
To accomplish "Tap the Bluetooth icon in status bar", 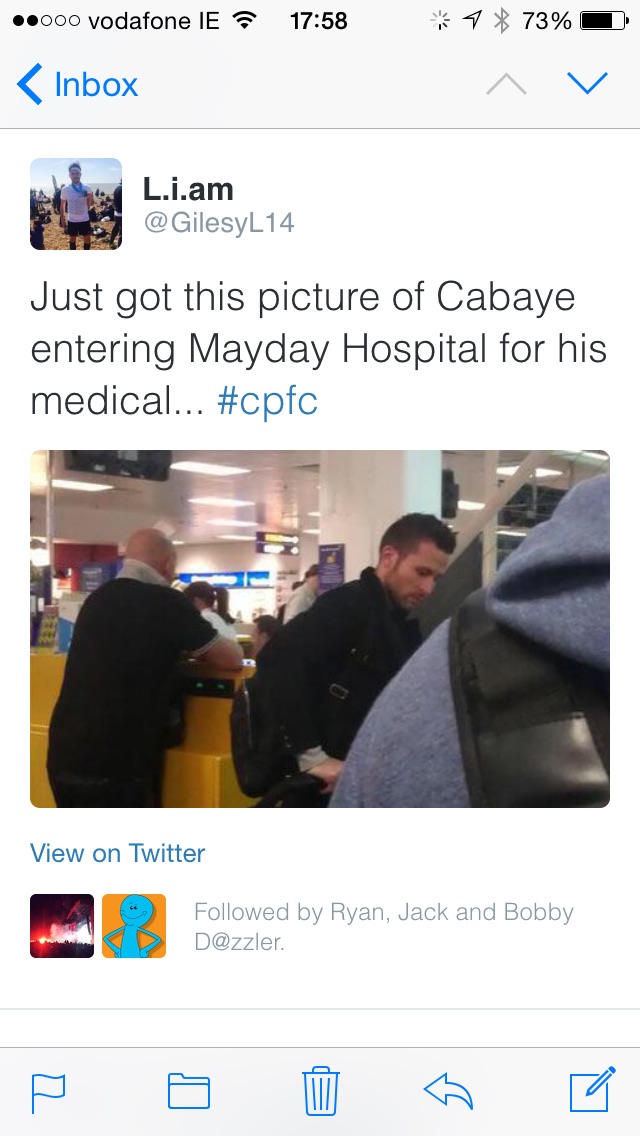I will pos(501,20).
